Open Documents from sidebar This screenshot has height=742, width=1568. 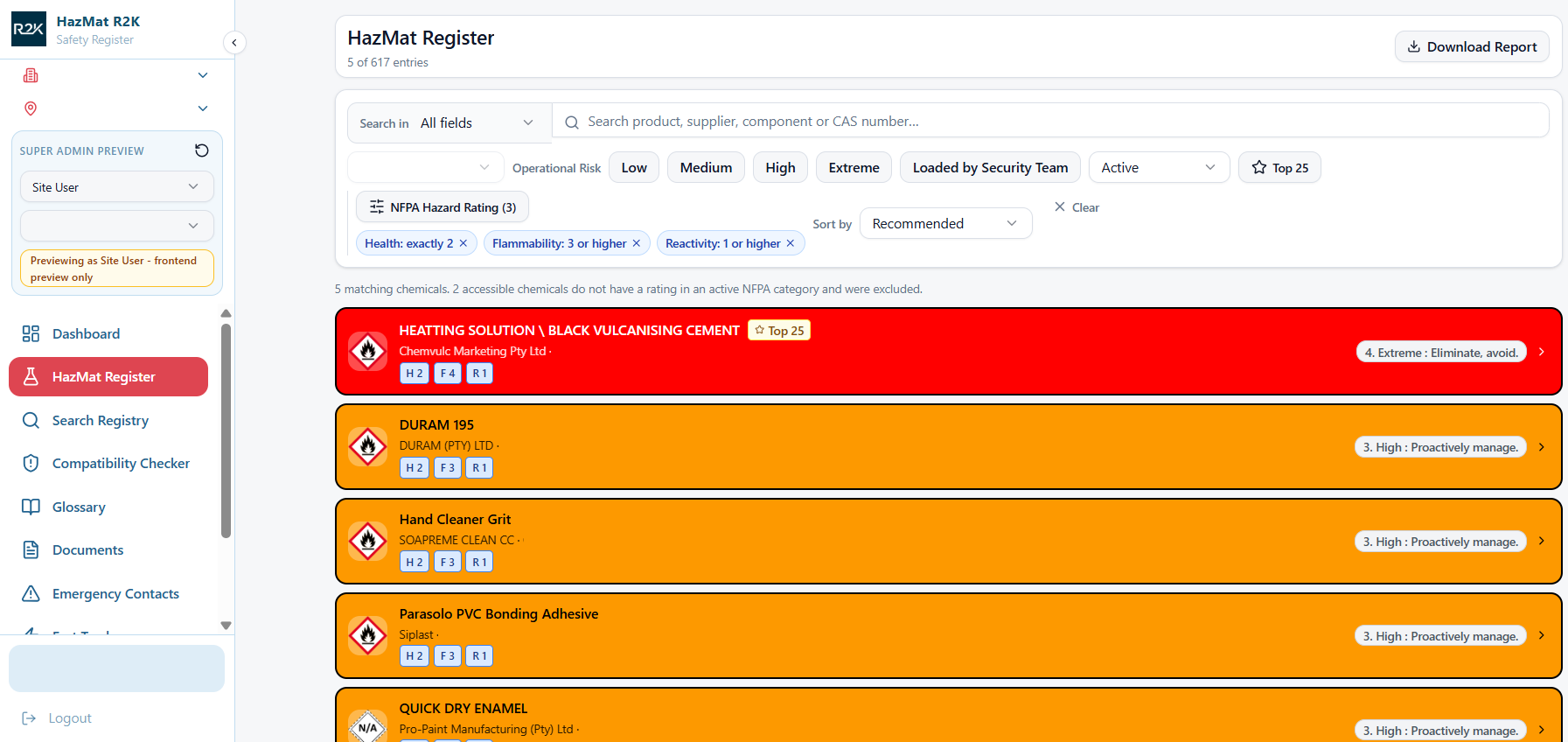tap(108, 549)
